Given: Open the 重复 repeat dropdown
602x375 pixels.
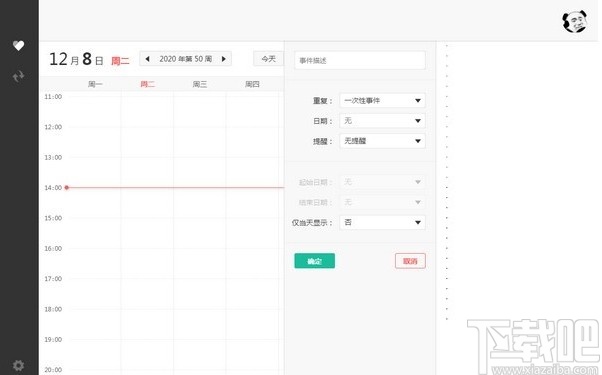Looking at the screenshot, I should pyautogui.click(x=382, y=101).
